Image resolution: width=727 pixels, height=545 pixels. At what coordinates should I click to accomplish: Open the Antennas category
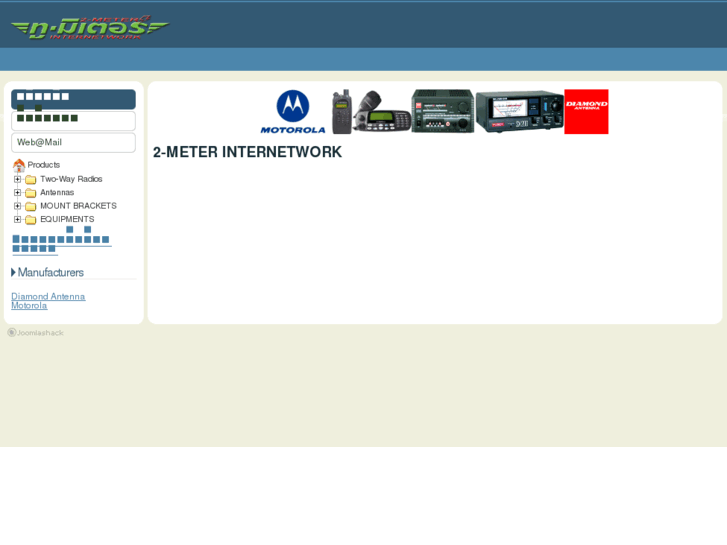pos(57,192)
